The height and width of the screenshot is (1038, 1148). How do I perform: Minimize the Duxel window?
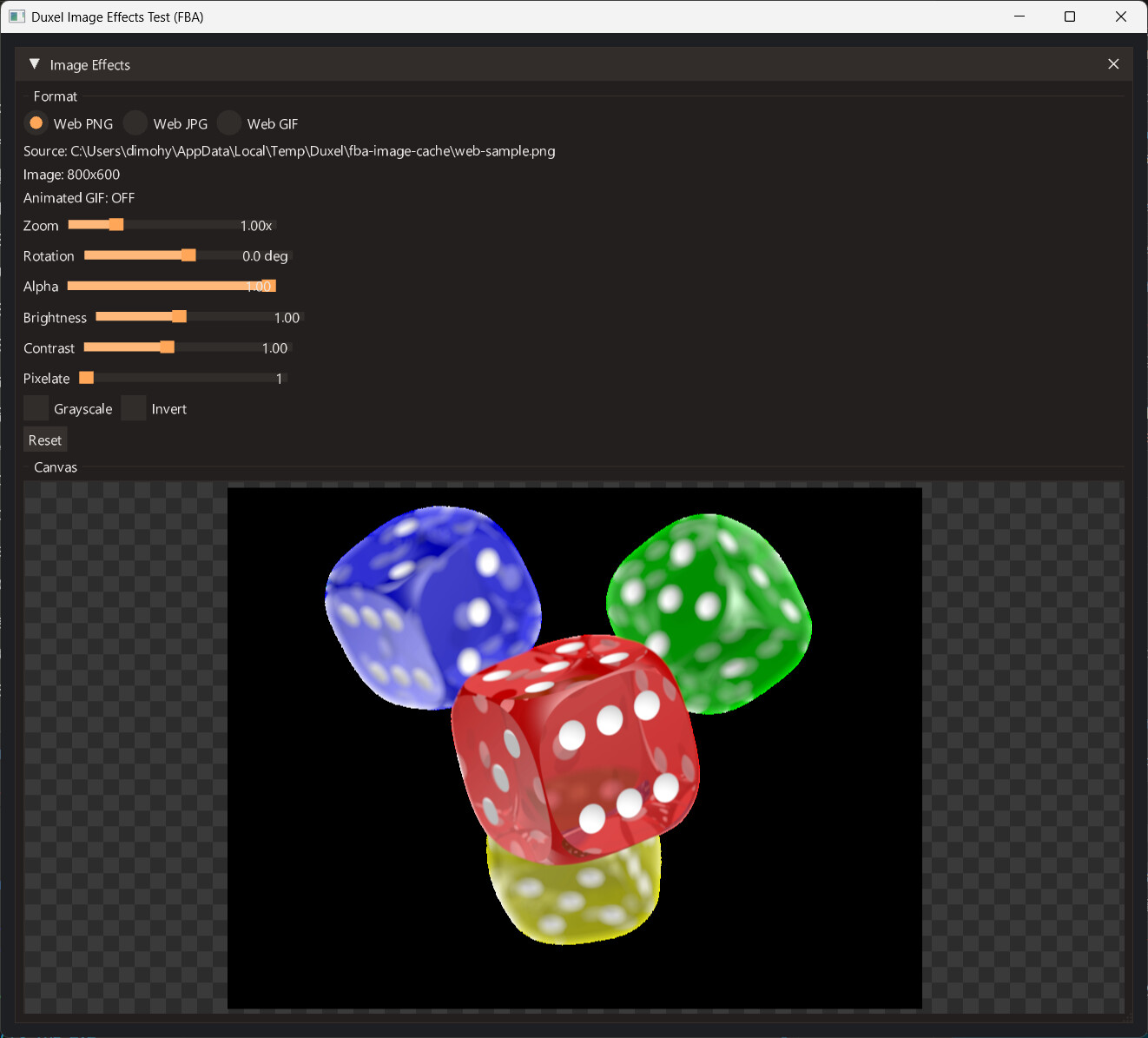(1019, 17)
